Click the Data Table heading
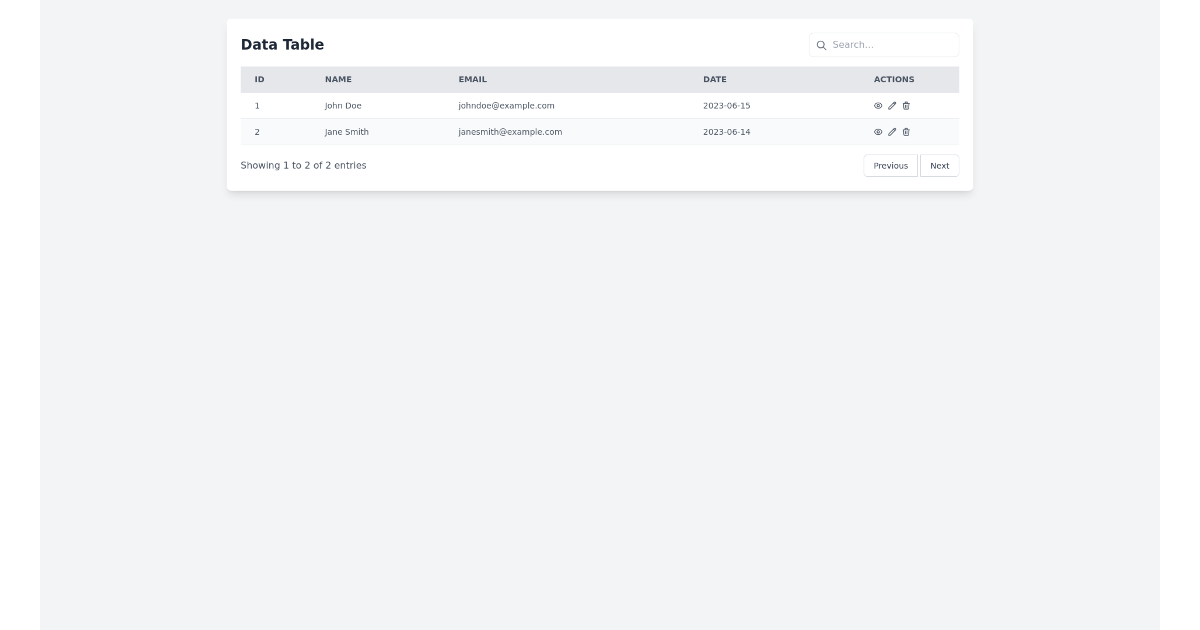 [x=281, y=44]
